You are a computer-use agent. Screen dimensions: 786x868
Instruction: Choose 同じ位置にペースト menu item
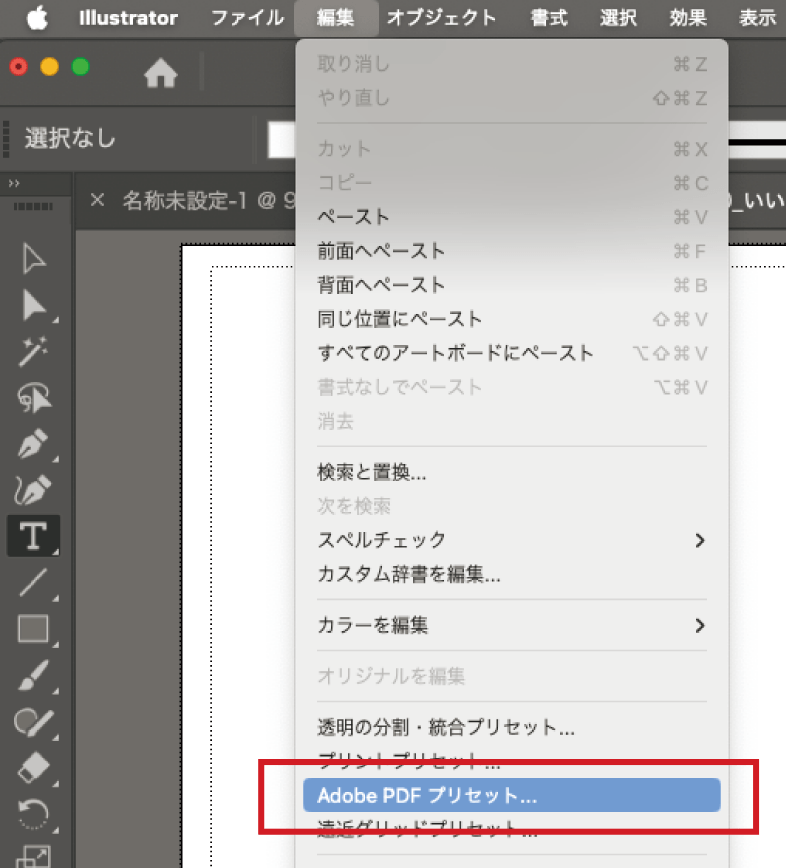point(512,319)
